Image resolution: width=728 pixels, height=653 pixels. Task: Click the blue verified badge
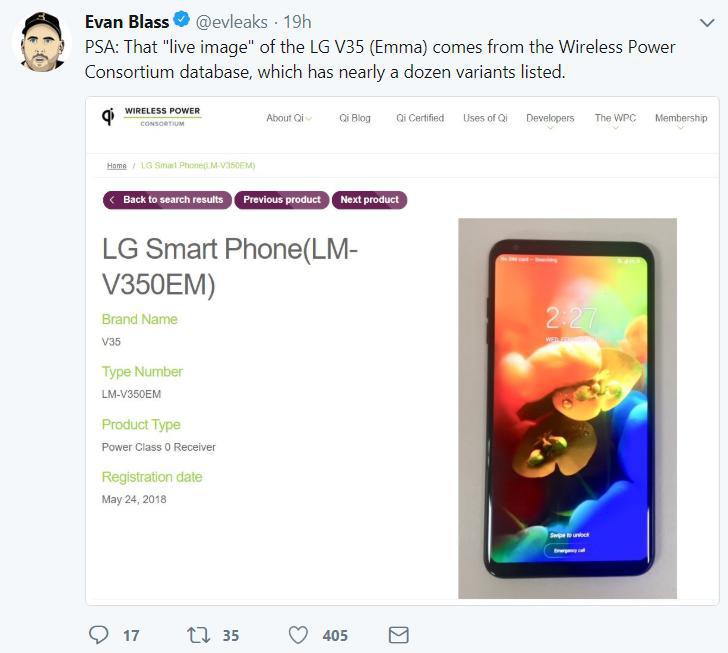click(x=181, y=20)
